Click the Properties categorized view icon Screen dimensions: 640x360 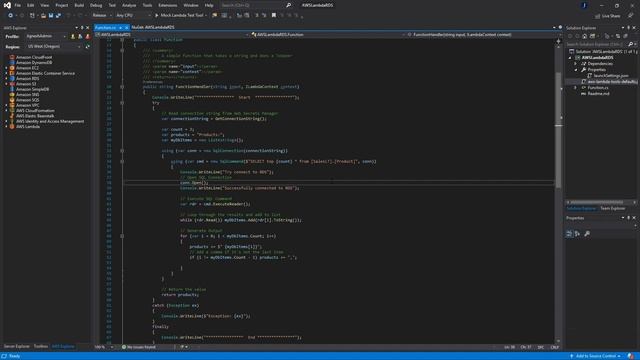[569, 234]
